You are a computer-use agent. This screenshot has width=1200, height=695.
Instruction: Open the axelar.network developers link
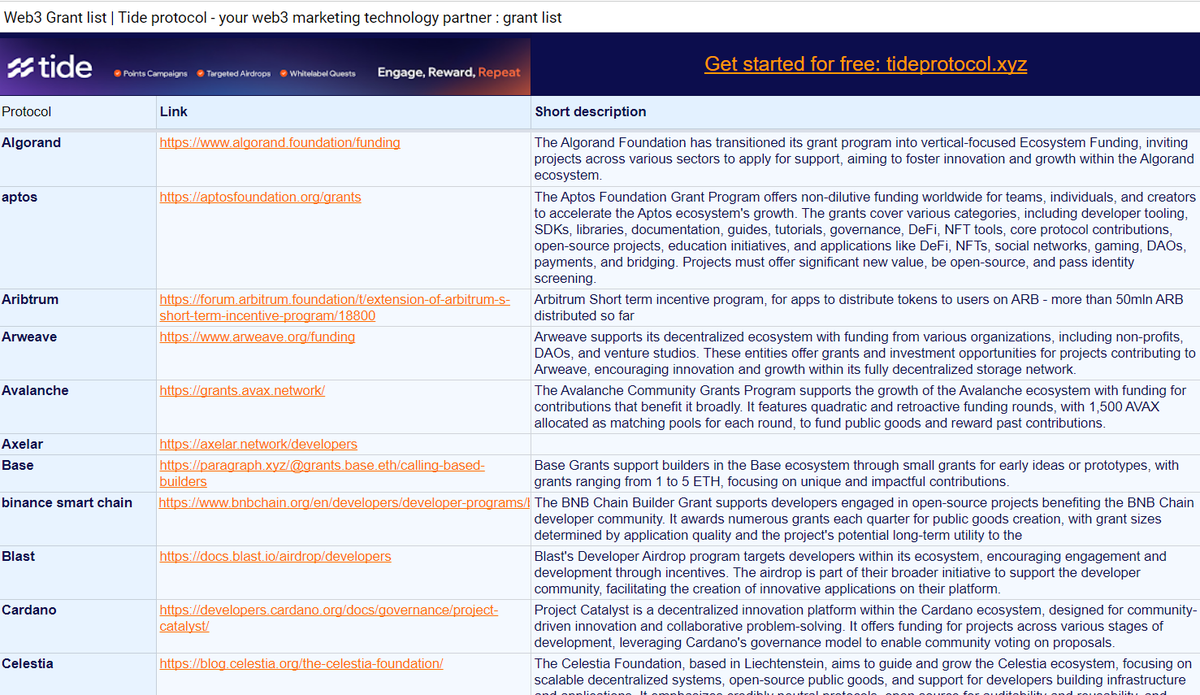tap(258, 444)
